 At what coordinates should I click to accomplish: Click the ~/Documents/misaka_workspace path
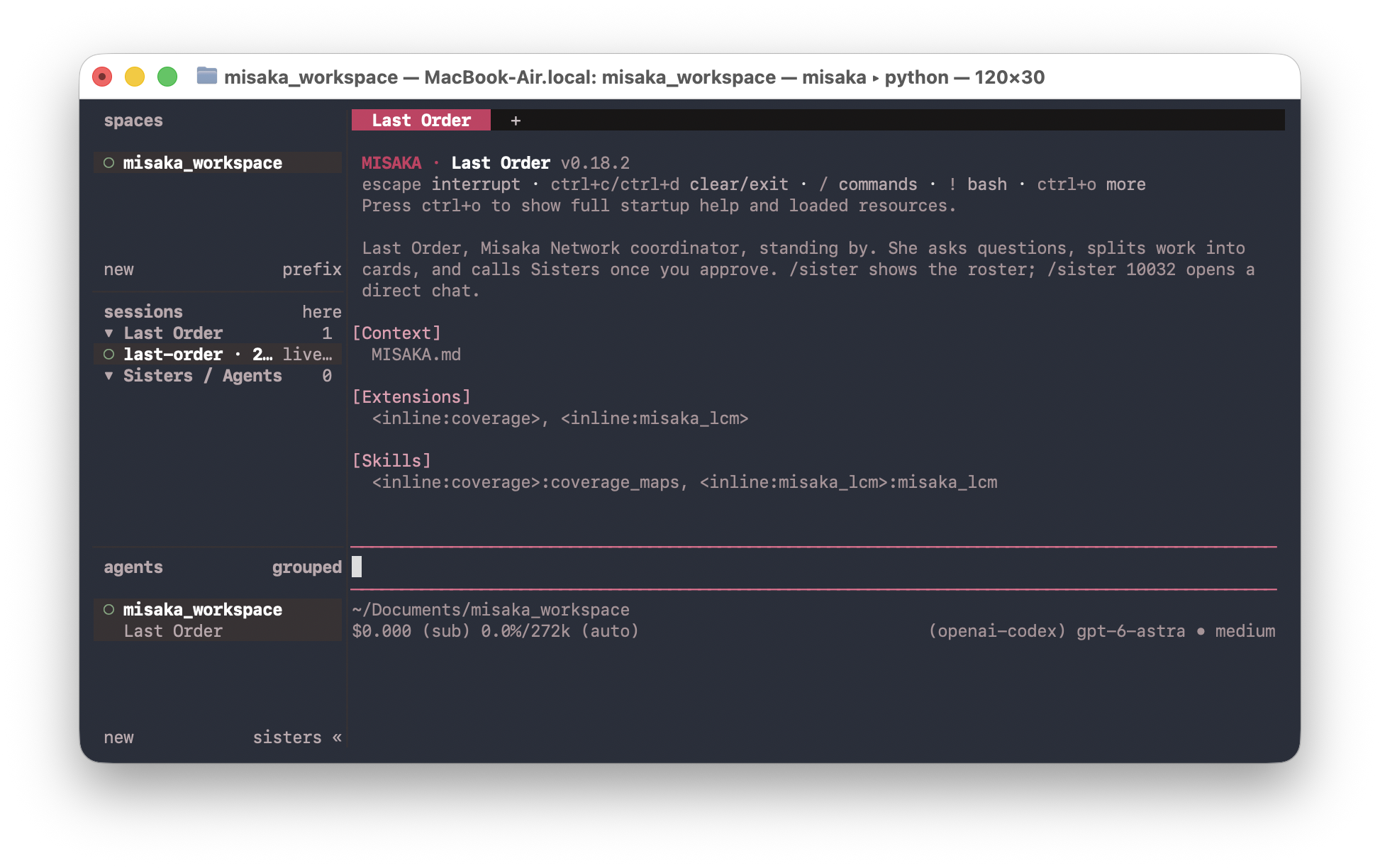coord(491,610)
